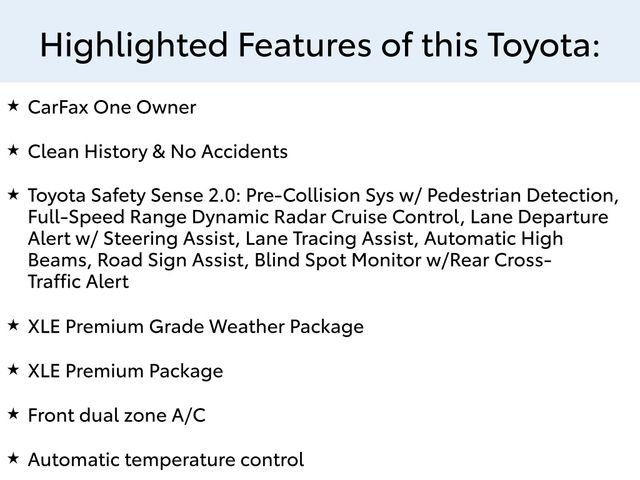The image size is (640, 480).
Task: Select the star beside Front dual zone A/C
Action: pos(13,414)
